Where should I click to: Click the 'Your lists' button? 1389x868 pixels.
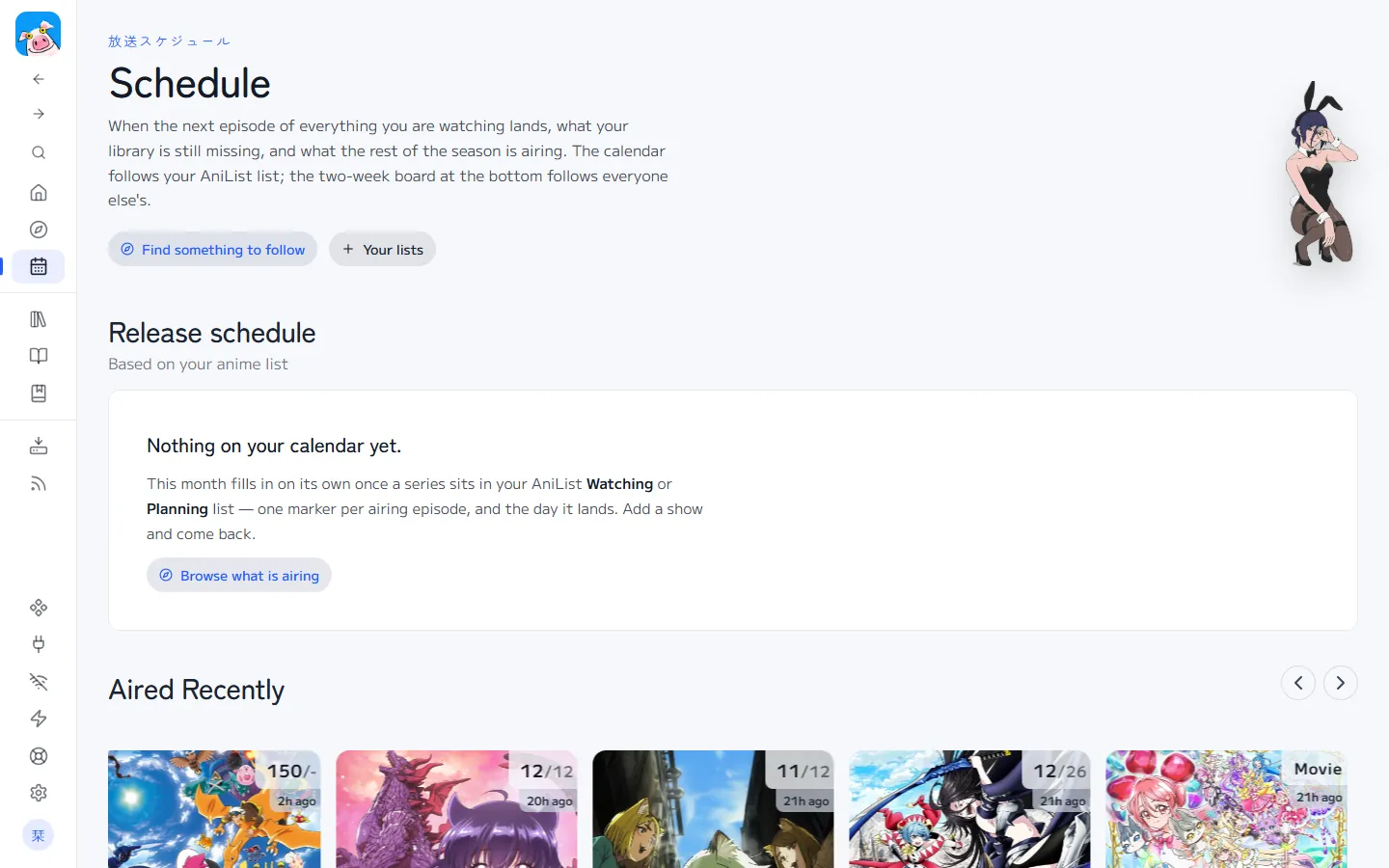tap(383, 249)
